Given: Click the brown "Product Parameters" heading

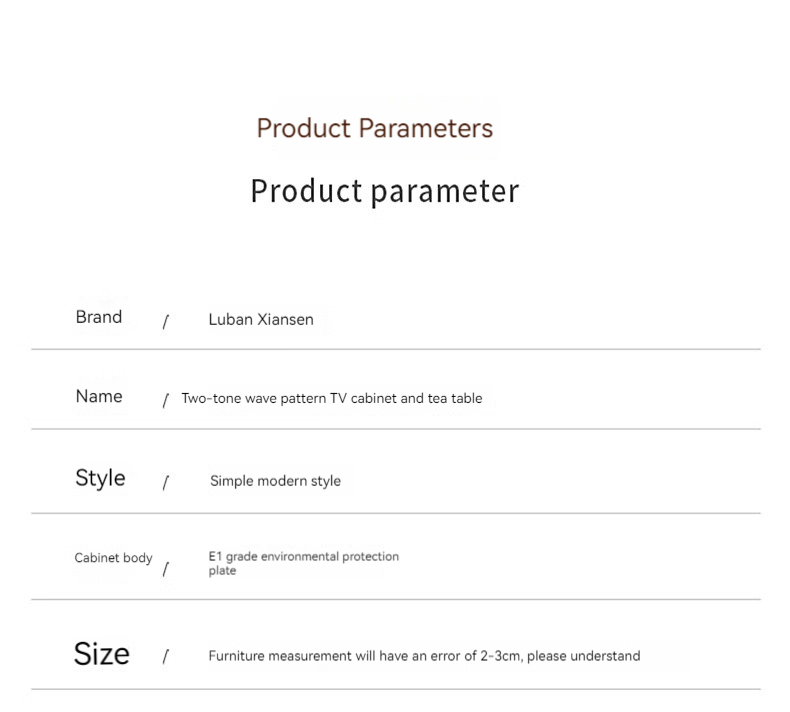Looking at the screenshot, I should click(x=374, y=128).
